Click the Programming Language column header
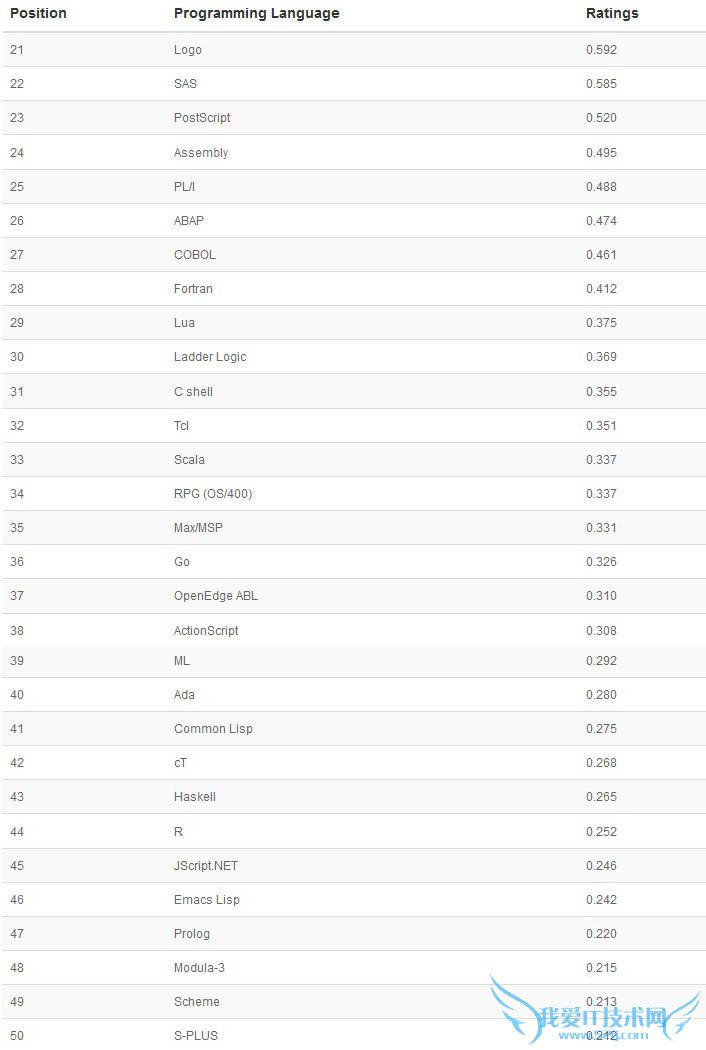The width and height of the screenshot is (706, 1050). click(x=256, y=13)
